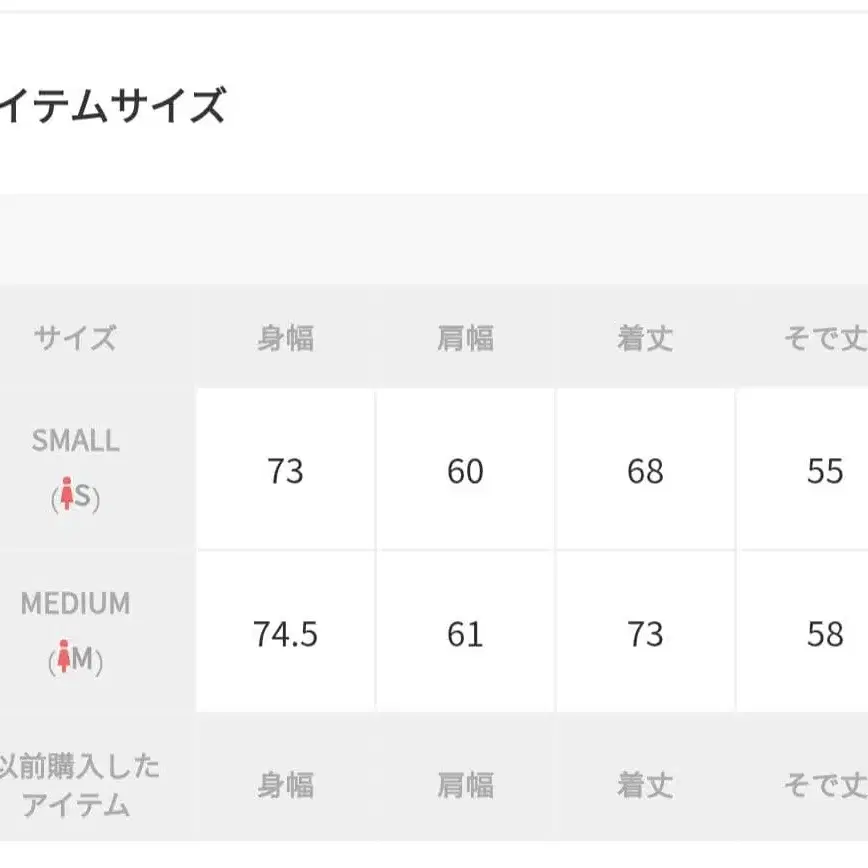Select the MEDIUM そで丈 cell showing 58
The height and width of the screenshot is (868, 868).
[x=825, y=633]
